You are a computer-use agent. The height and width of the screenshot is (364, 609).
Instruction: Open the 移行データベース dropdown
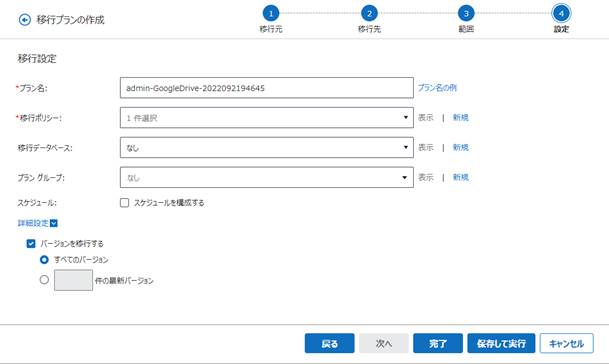(267, 147)
